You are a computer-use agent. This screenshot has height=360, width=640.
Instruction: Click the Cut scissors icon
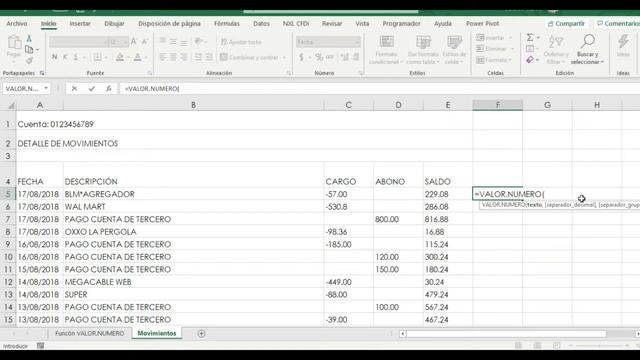[29, 38]
